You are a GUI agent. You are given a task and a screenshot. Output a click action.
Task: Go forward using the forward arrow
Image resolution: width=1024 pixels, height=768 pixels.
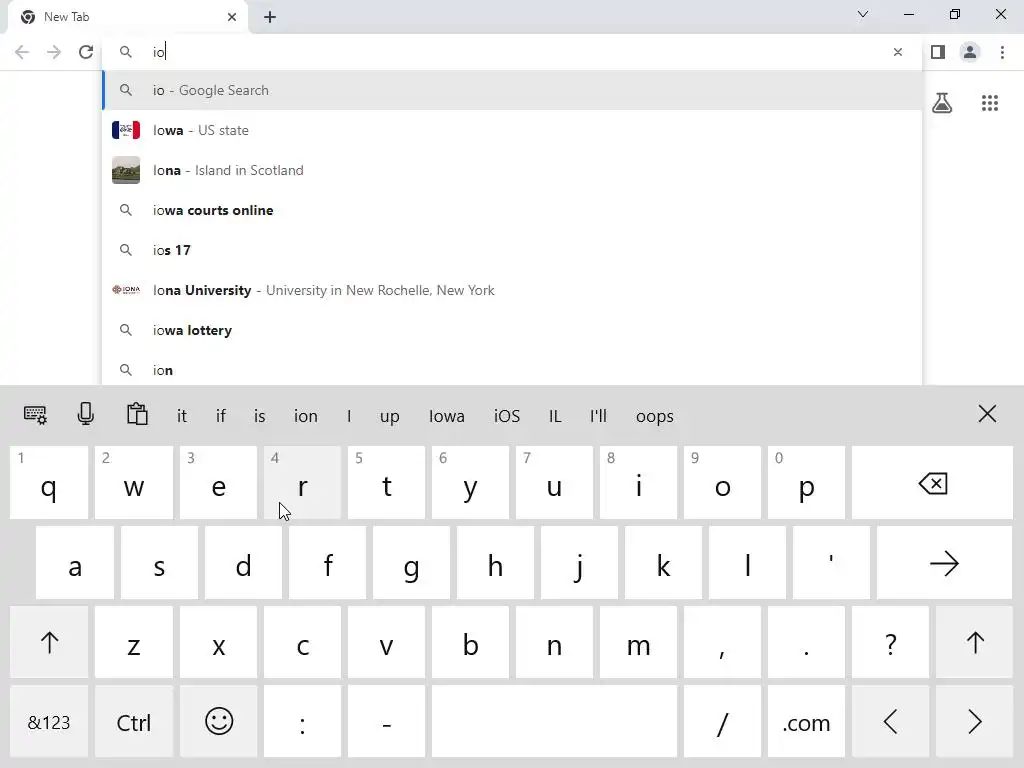[54, 52]
